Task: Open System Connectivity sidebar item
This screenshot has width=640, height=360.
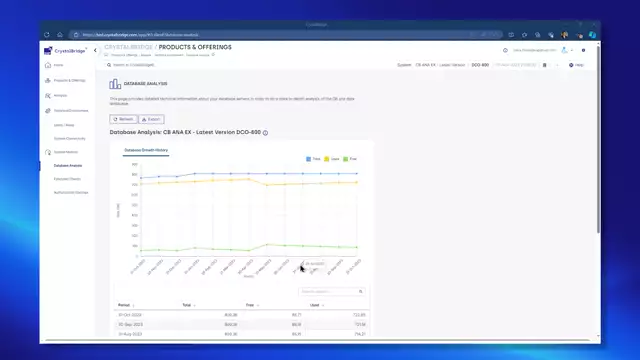Action: click(70, 139)
